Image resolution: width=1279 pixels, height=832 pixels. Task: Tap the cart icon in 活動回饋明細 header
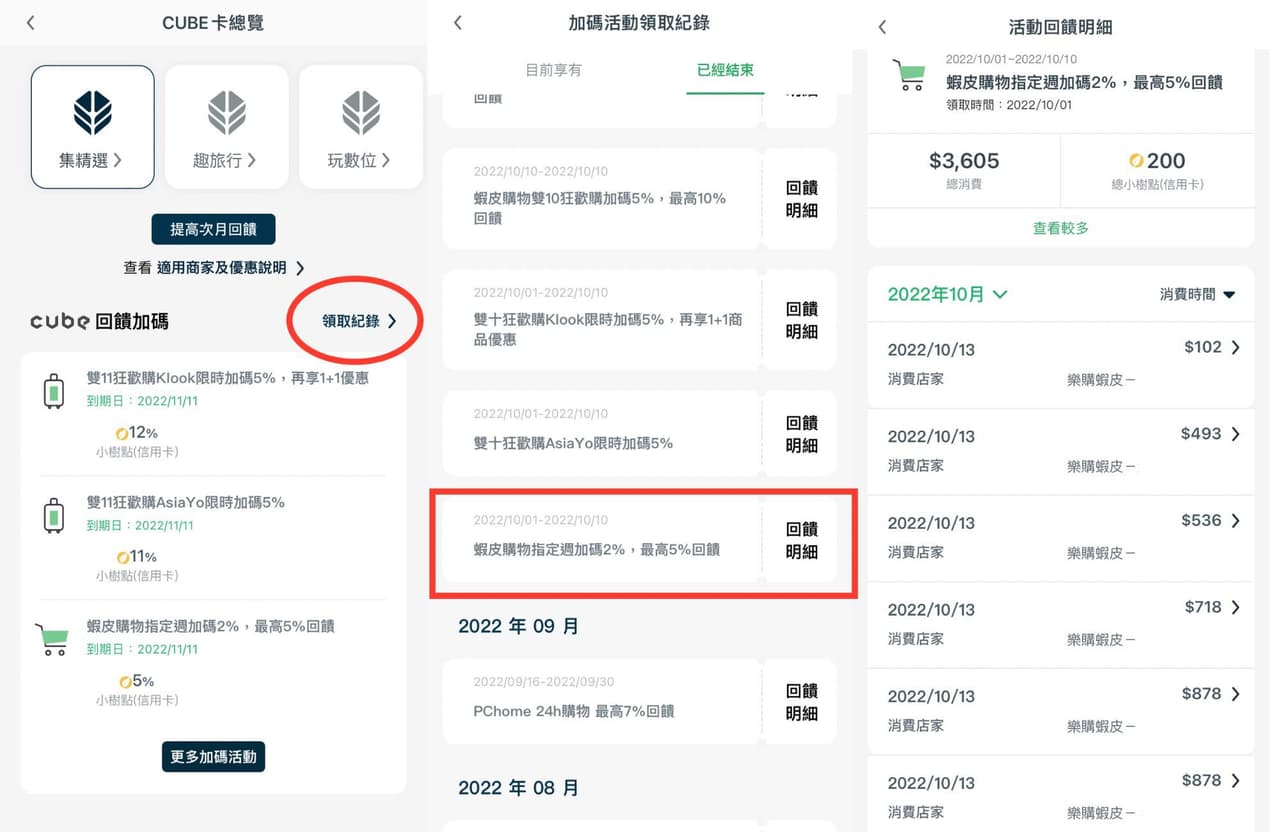pyautogui.click(x=908, y=75)
